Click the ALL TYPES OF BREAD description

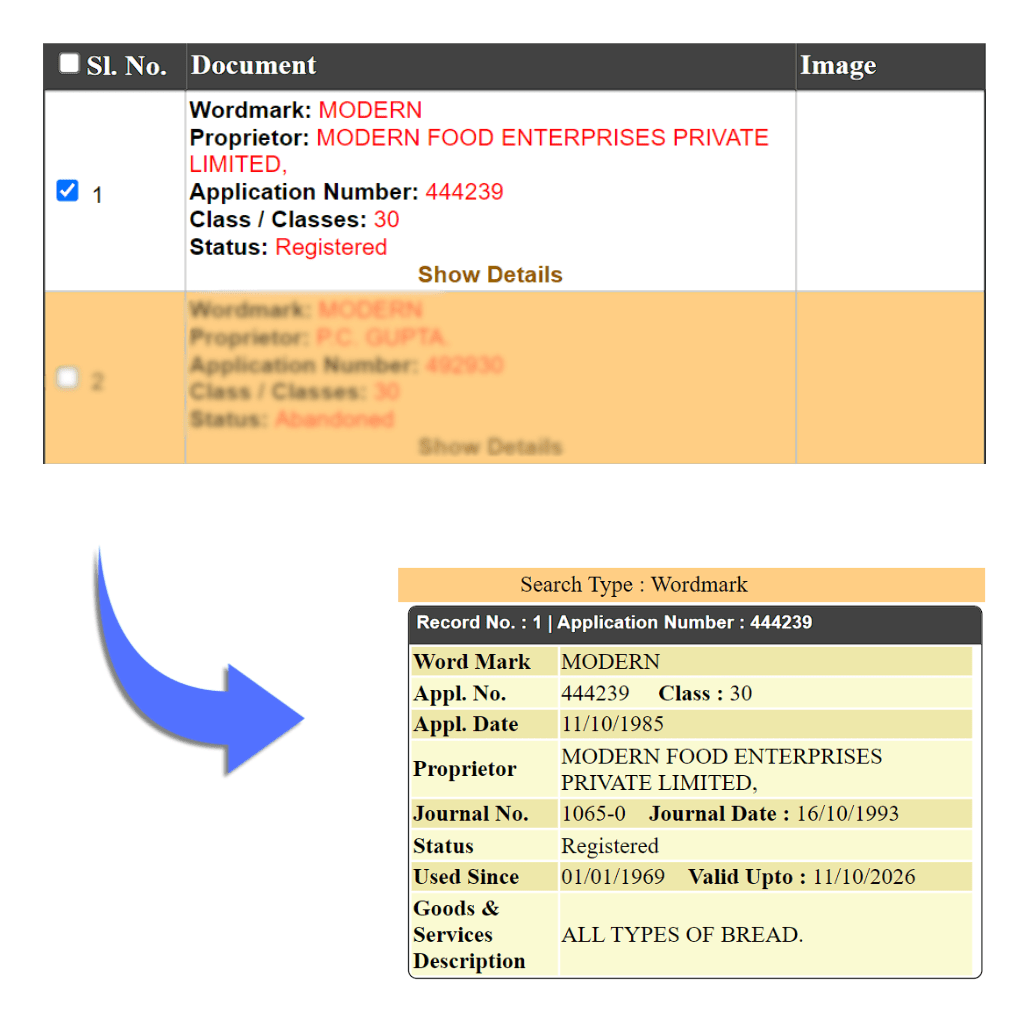pos(682,935)
